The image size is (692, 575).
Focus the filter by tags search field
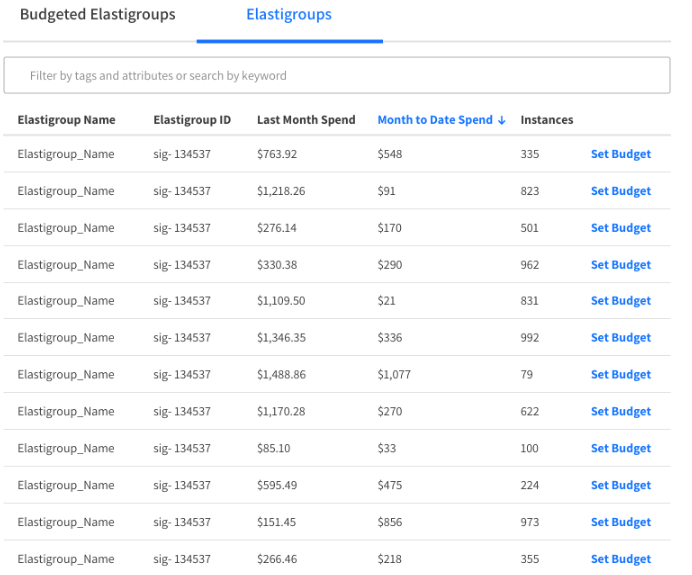coord(336,75)
